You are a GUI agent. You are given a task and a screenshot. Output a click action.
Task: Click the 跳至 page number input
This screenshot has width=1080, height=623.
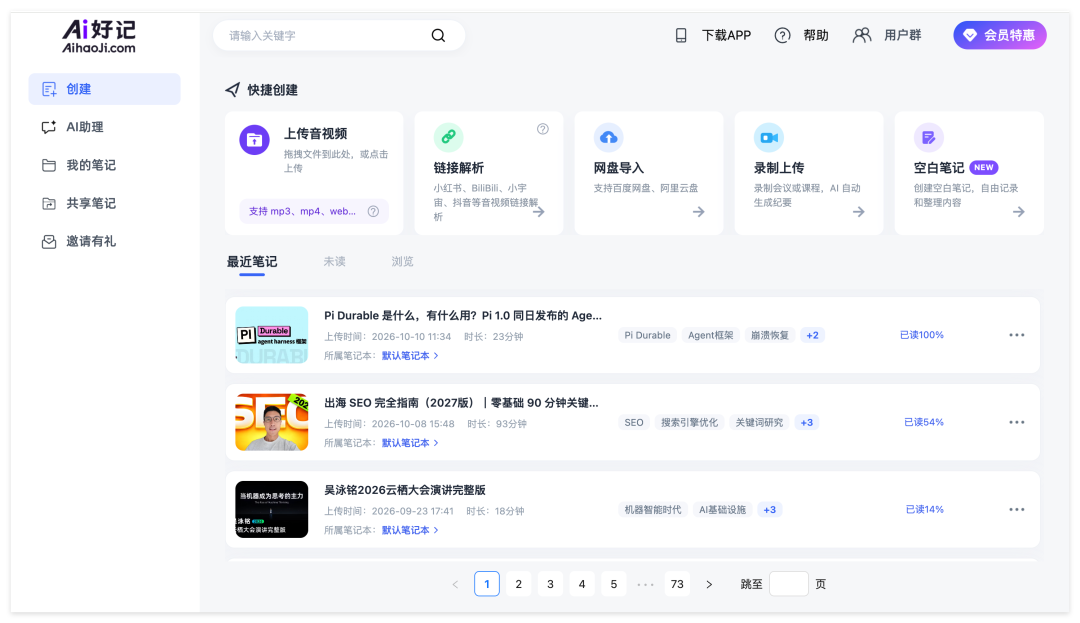pyautogui.click(x=789, y=584)
